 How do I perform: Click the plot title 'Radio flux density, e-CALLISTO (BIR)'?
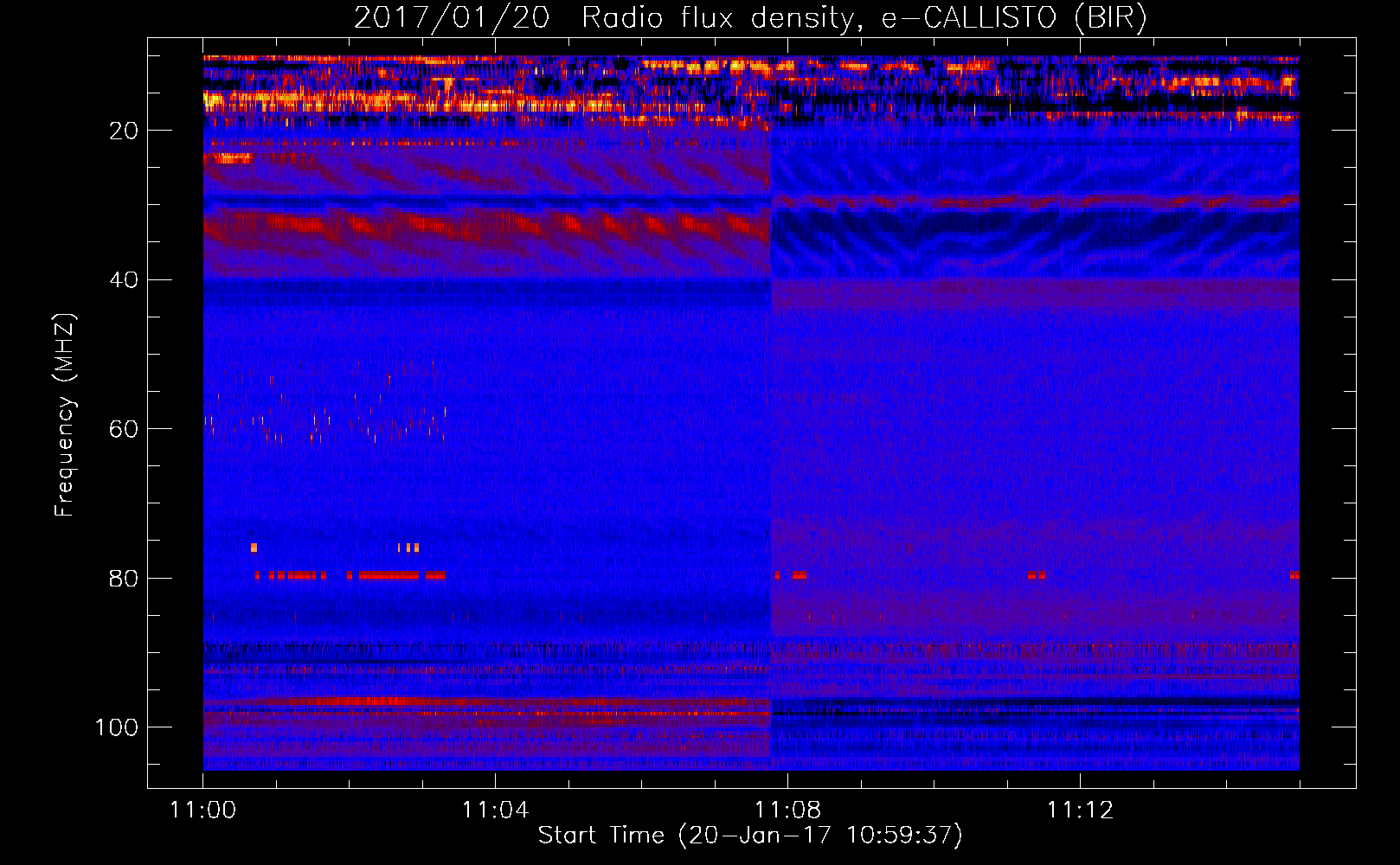pyautogui.click(x=864, y=18)
